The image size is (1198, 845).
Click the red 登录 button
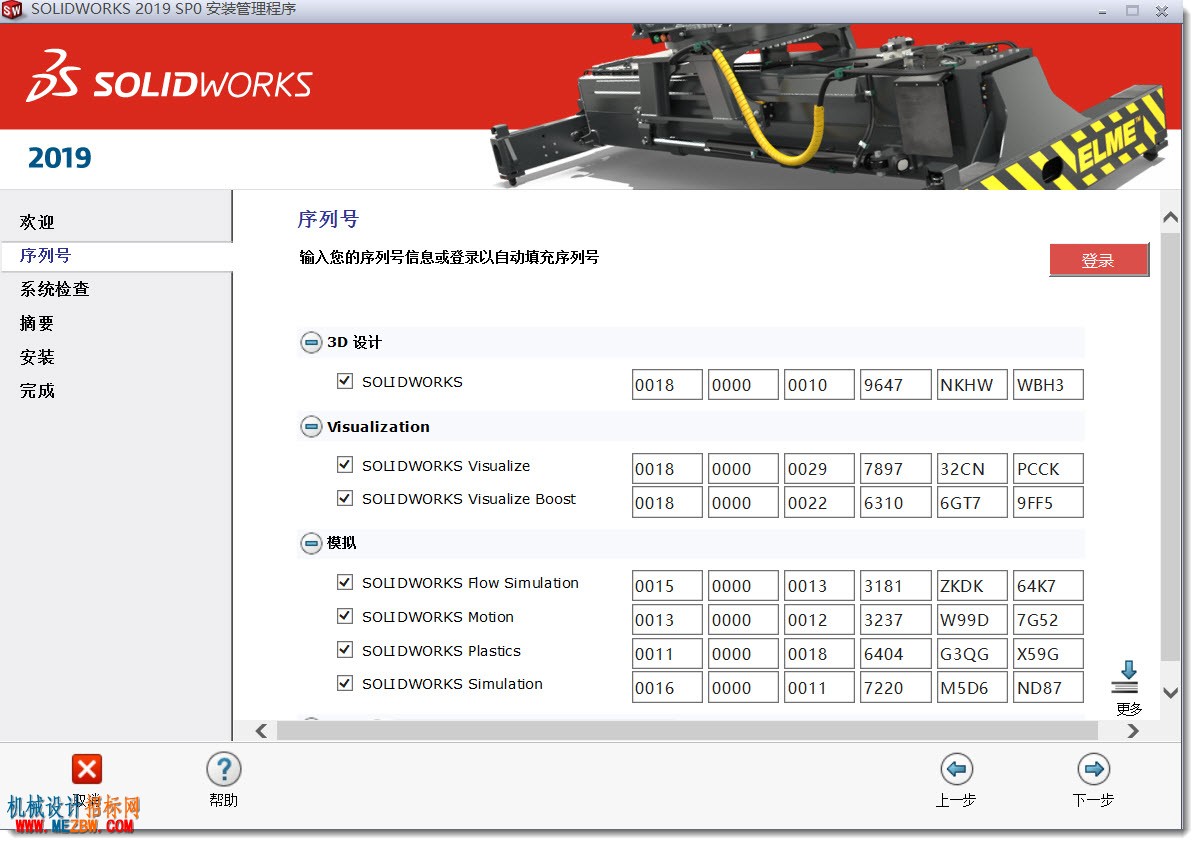click(x=1099, y=260)
